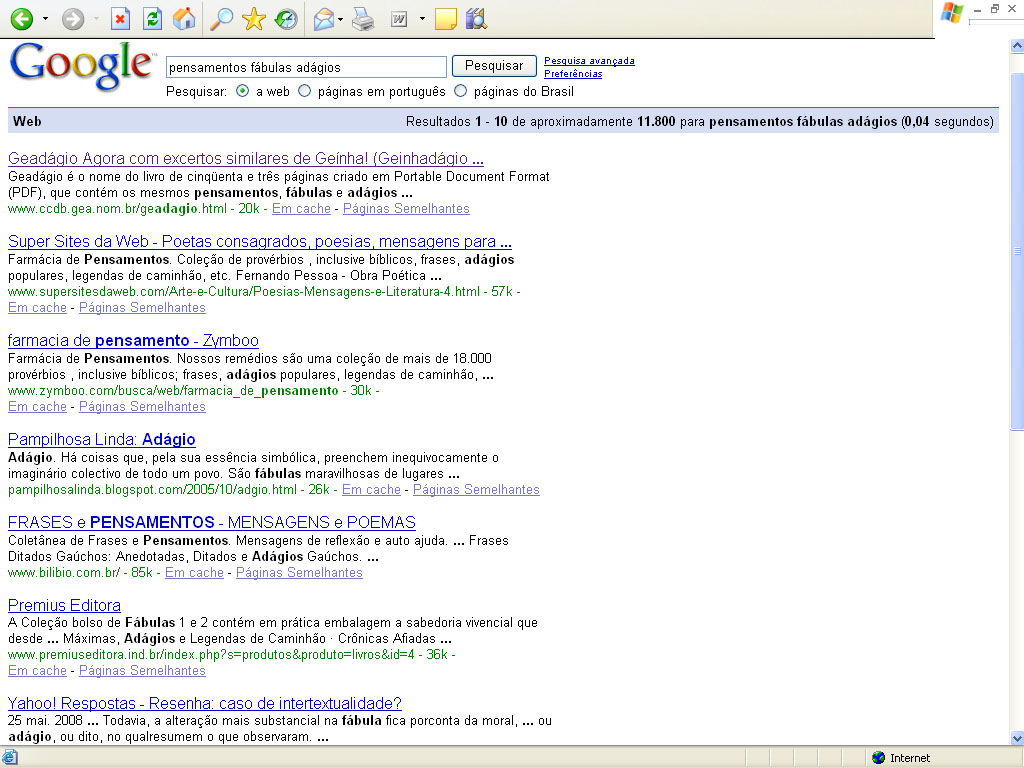Image resolution: width=1024 pixels, height=768 pixels.
Task: Click the Mail envelope toolbar icon
Action: 324,19
